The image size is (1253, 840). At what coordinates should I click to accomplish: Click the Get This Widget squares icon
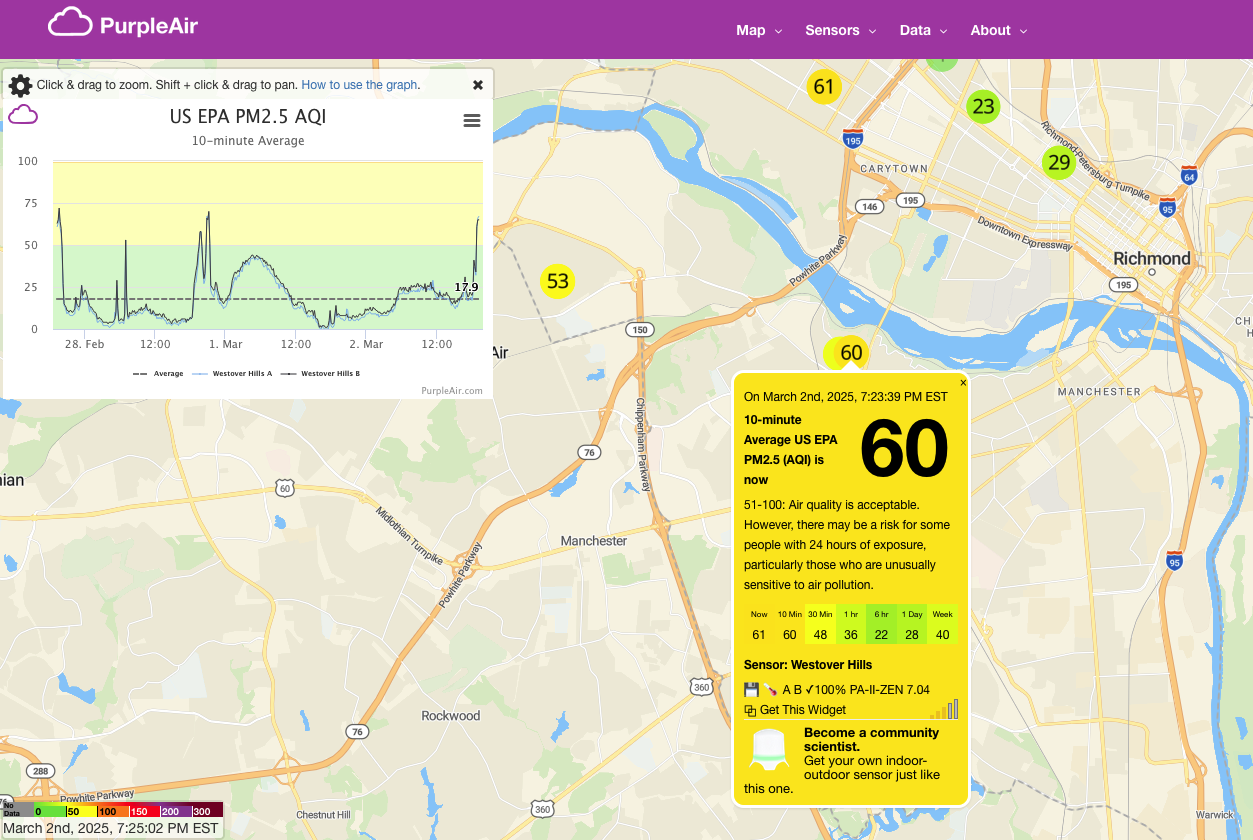pyautogui.click(x=750, y=710)
